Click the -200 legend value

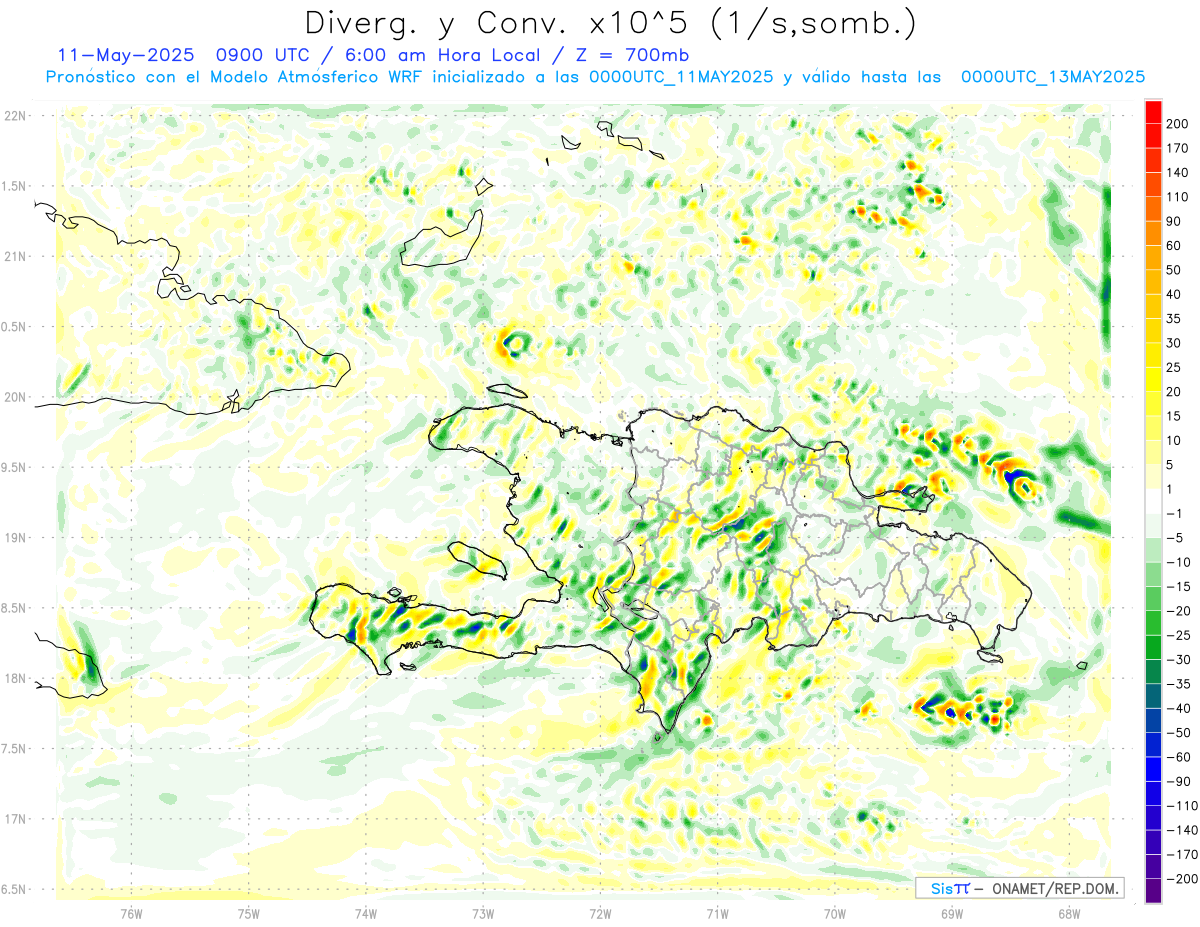pyautogui.click(x=1180, y=878)
